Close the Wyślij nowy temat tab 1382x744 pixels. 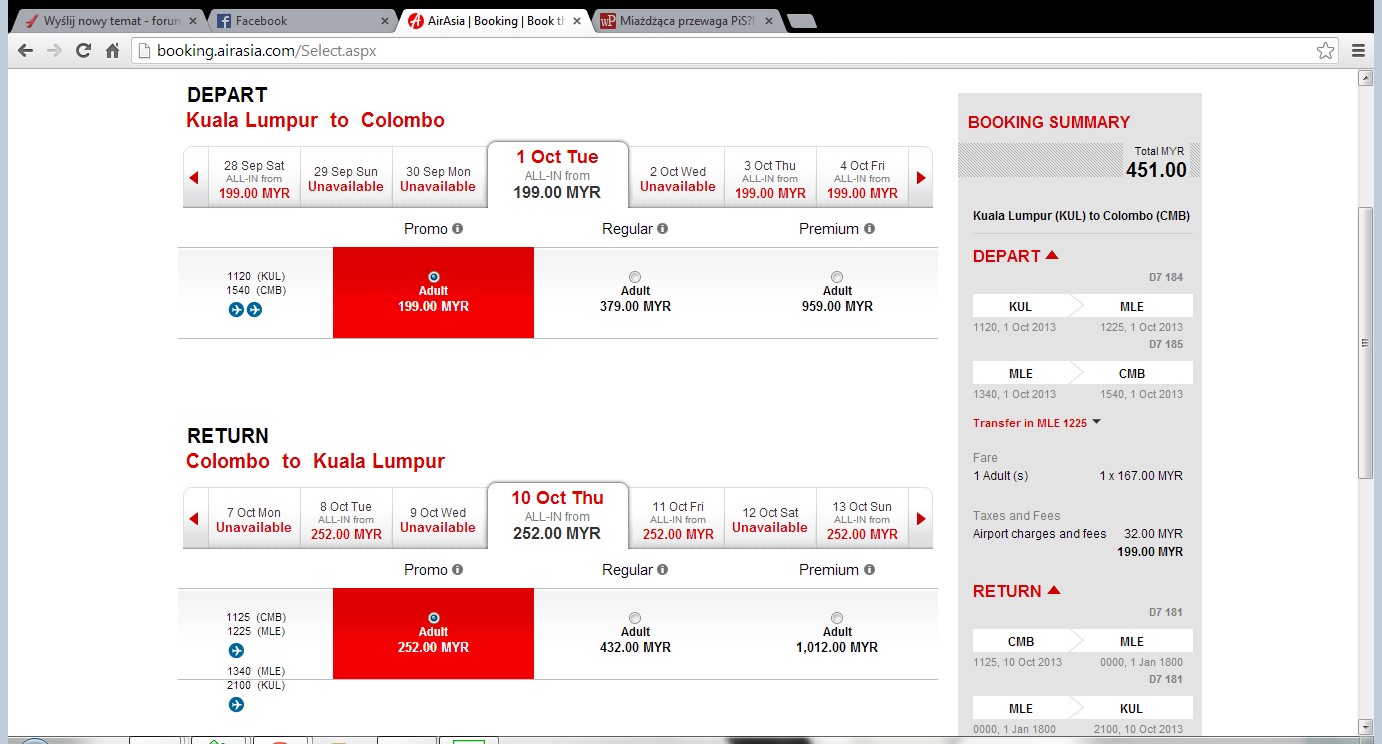click(194, 21)
